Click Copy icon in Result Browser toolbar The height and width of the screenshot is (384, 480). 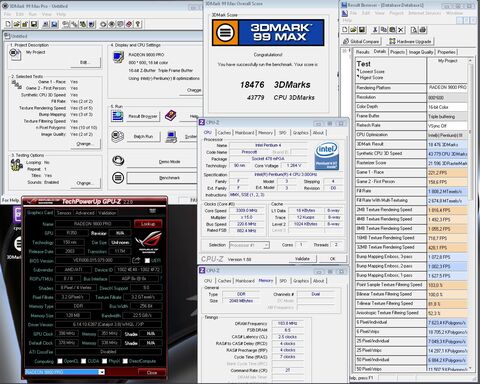[384, 30]
